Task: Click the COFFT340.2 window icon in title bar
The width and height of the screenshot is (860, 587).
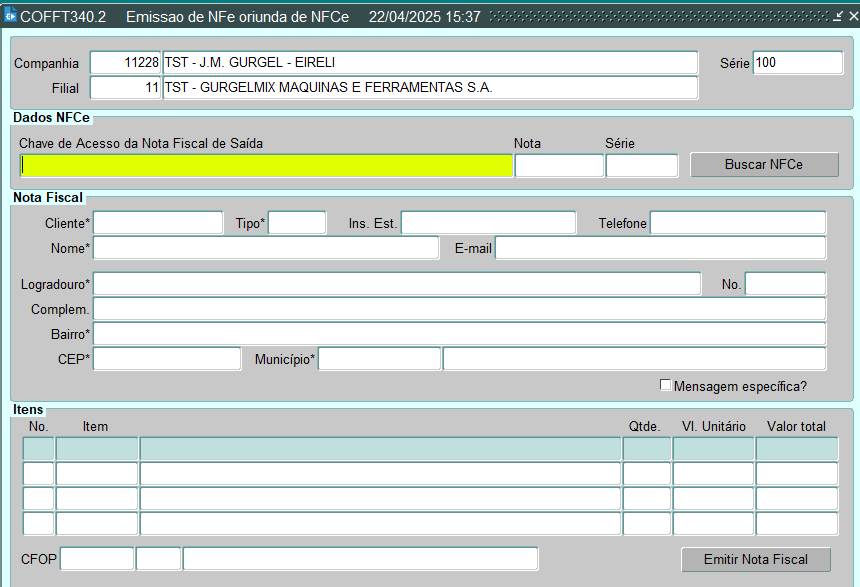Action: [11, 16]
